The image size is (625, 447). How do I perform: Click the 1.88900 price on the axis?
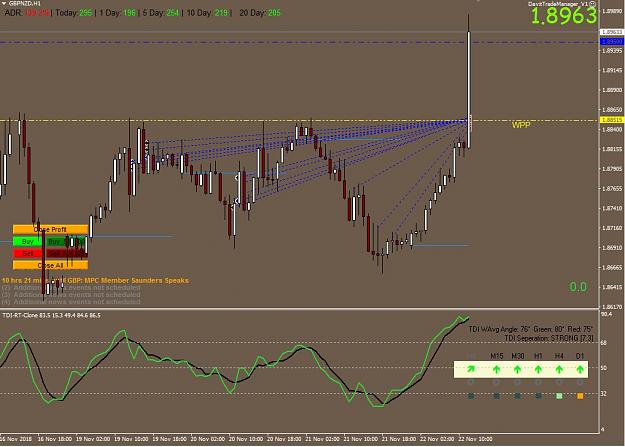(612, 90)
